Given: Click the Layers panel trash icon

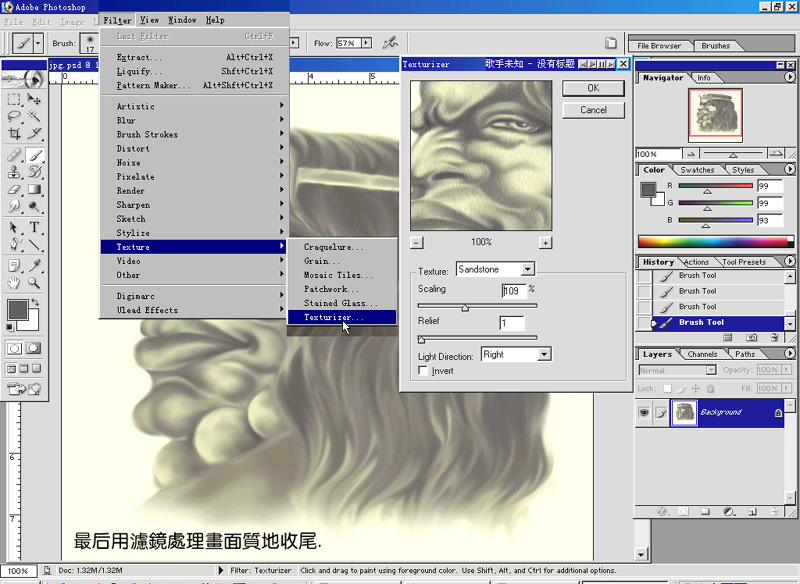Looking at the screenshot, I should [x=774, y=512].
